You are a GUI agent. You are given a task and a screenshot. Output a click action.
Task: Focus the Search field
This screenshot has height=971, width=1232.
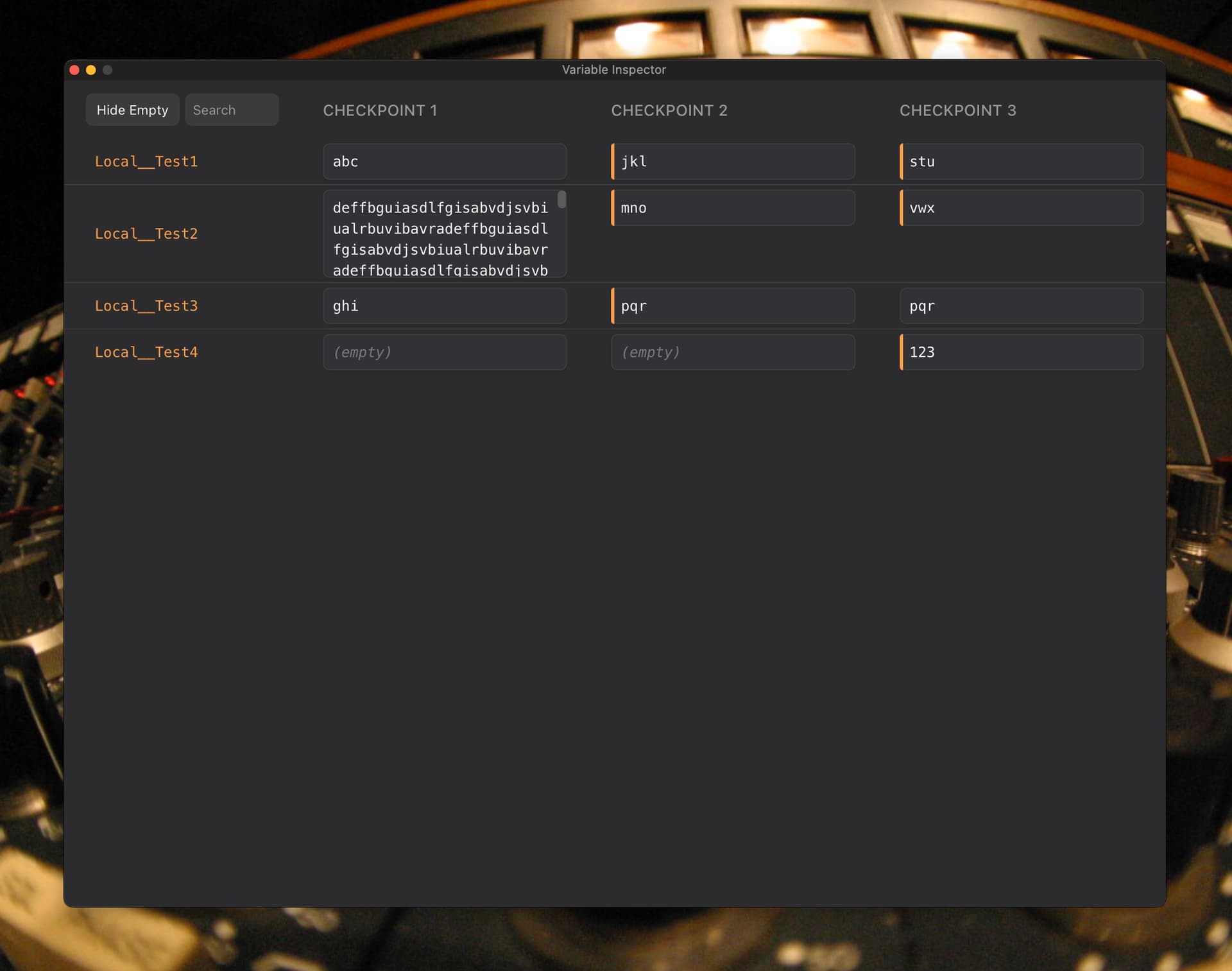[x=232, y=110]
